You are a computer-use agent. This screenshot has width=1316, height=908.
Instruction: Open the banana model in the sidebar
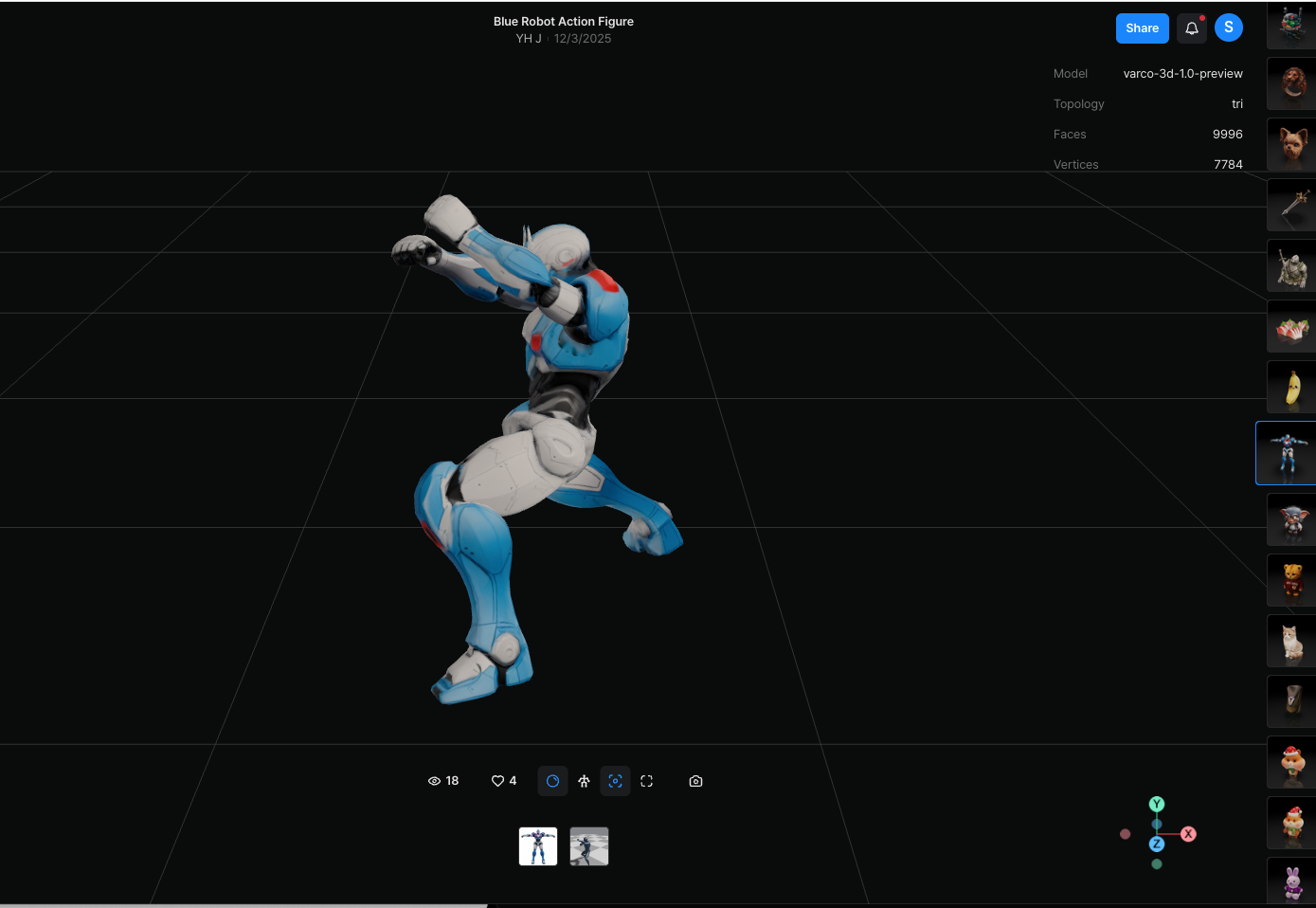(1291, 387)
